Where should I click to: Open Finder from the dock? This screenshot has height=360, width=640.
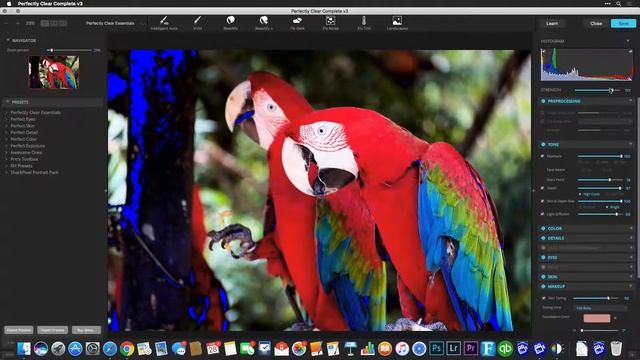tap(24, 349)
